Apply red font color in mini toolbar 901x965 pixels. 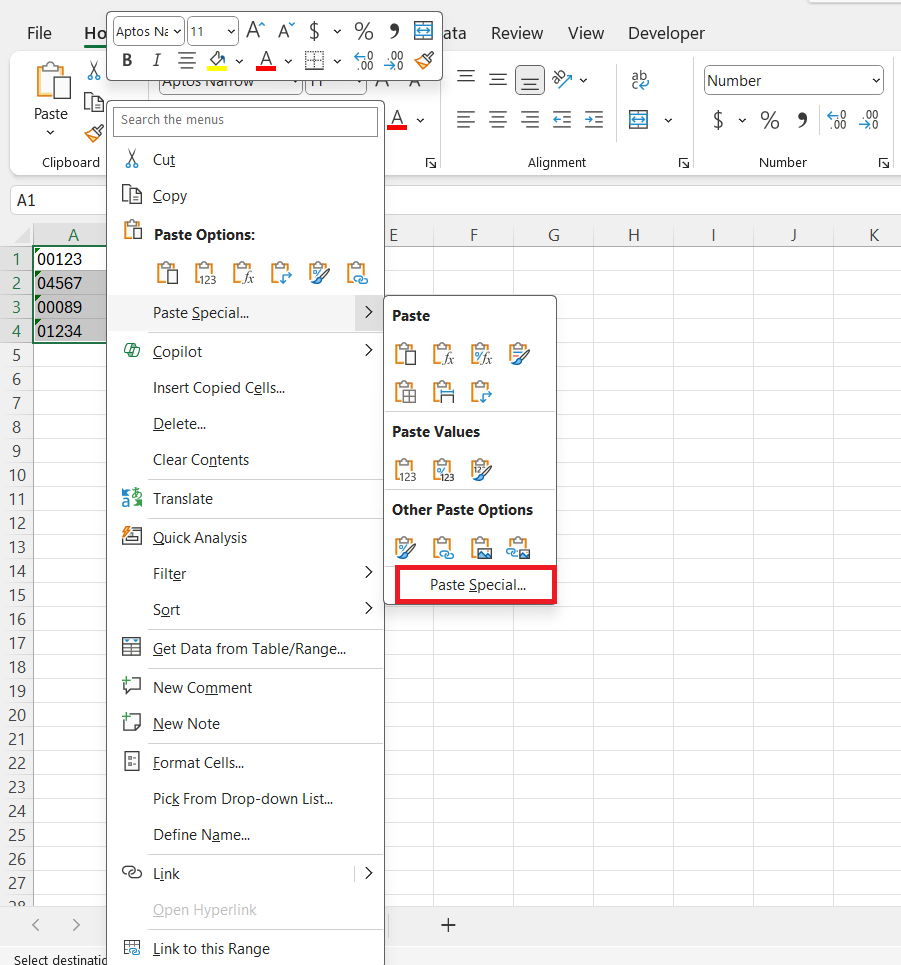[266, 60]
